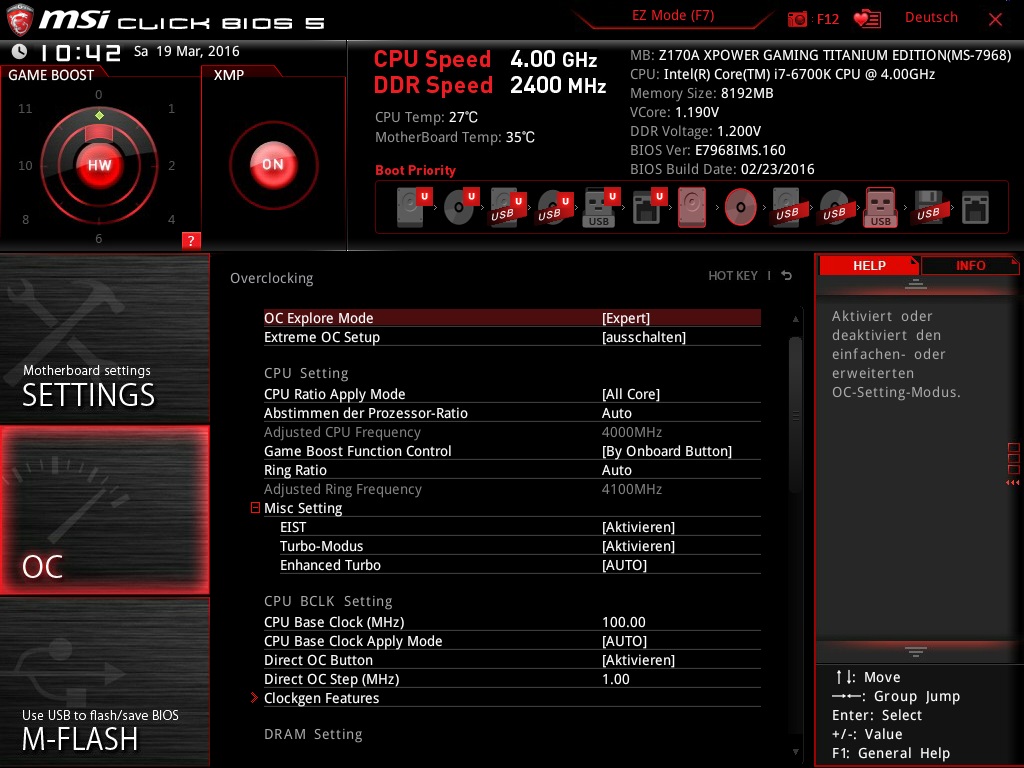
Task: Select the UEFI USB CD/DVD boot icon
Action: click(555, 208)
